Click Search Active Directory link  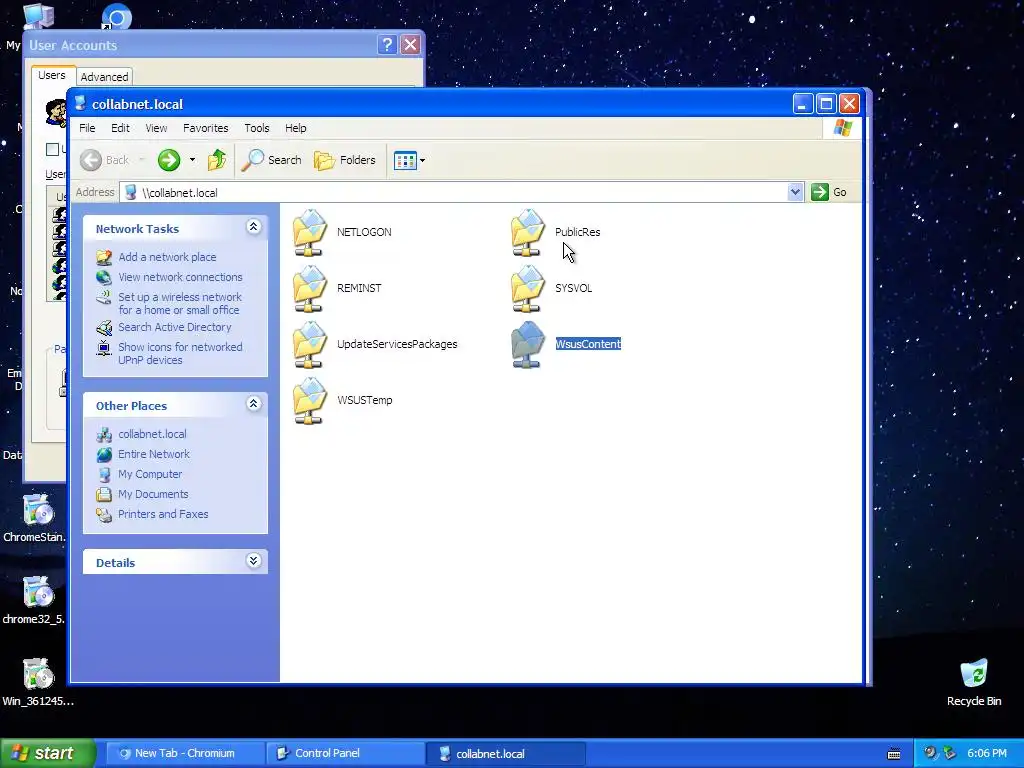tap(174, 327)
